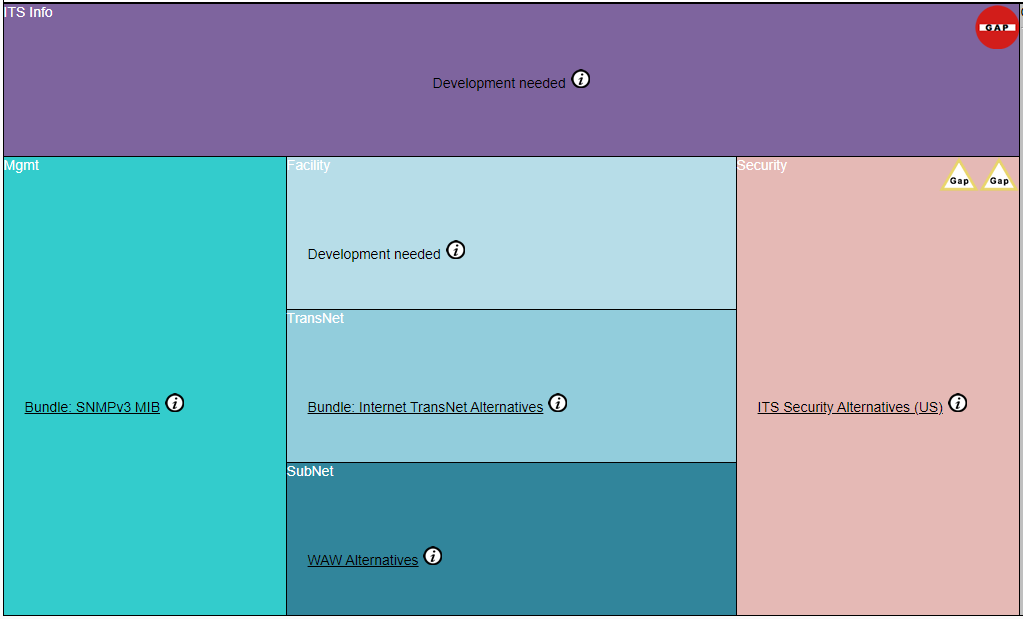
Task: Click info icon next to Internet TransNet Alternatives
Action: (x=558, y=403)
